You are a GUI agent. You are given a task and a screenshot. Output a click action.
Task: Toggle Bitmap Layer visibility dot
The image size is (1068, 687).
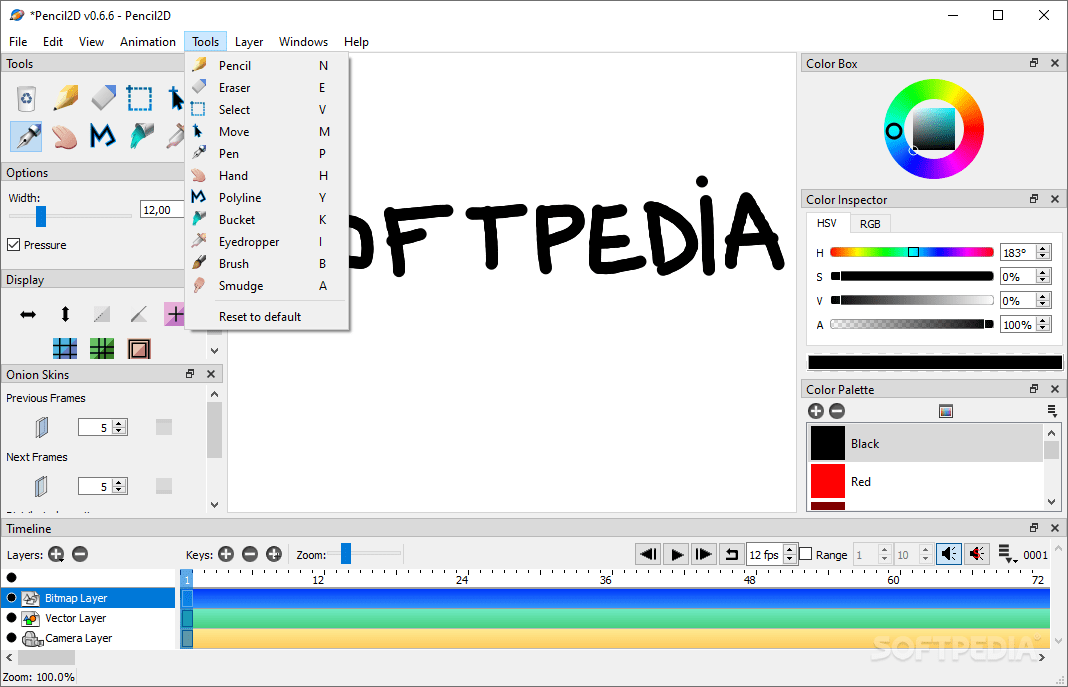click(x=12, y=598)
